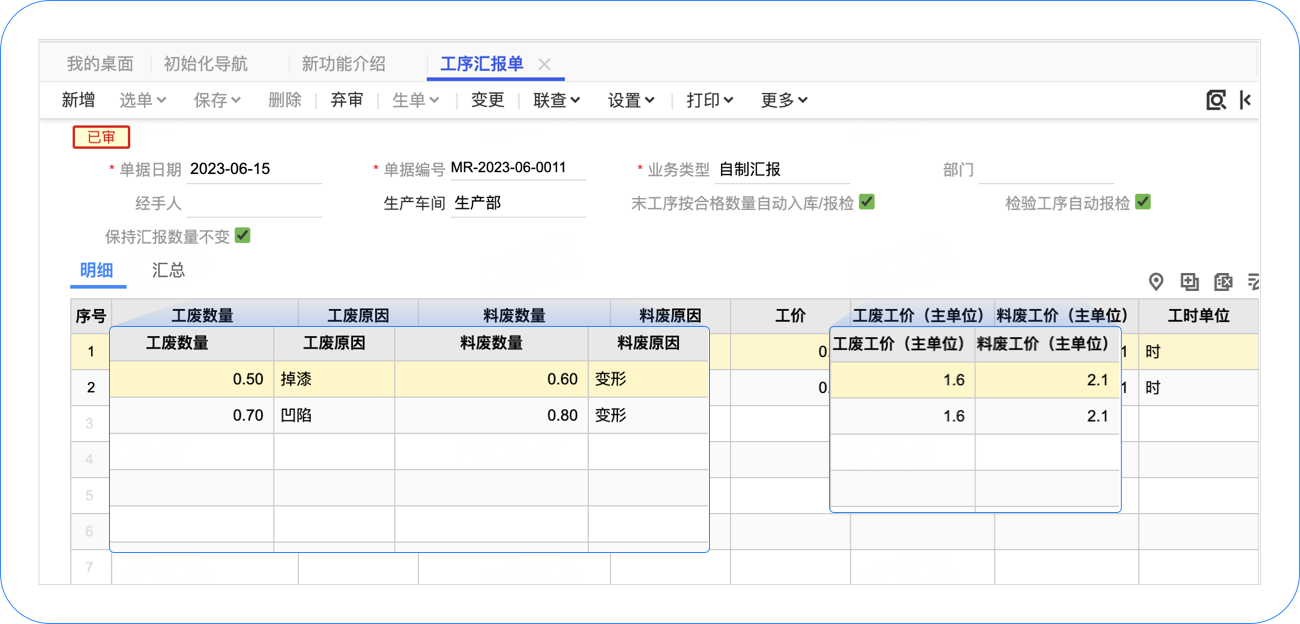Expand the 联查 dropdown menu
Viewport: 1300px width, 624px height.
[x=557, y=100]
